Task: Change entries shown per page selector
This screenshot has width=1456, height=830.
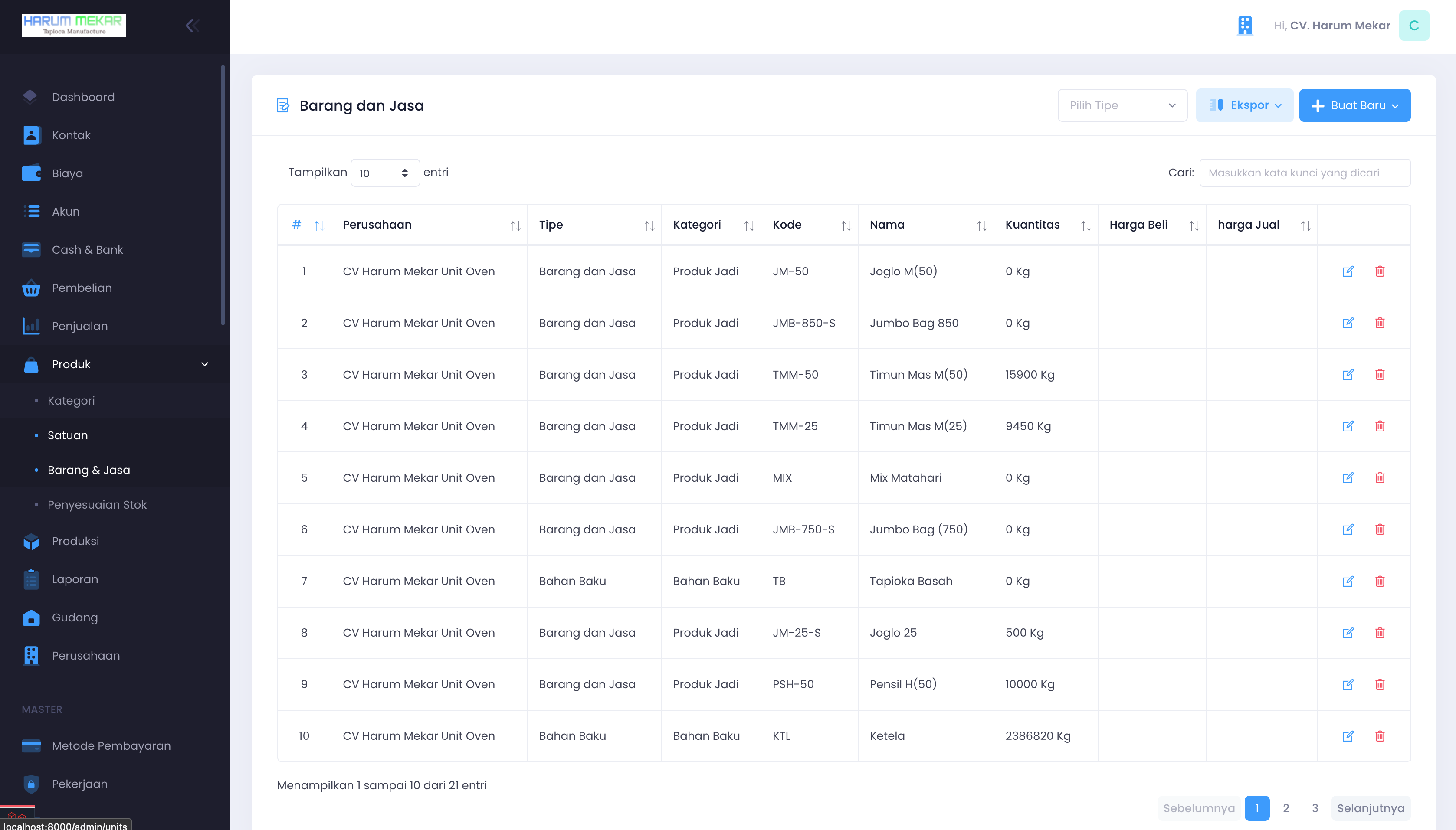Action: [x=385, y=173]
